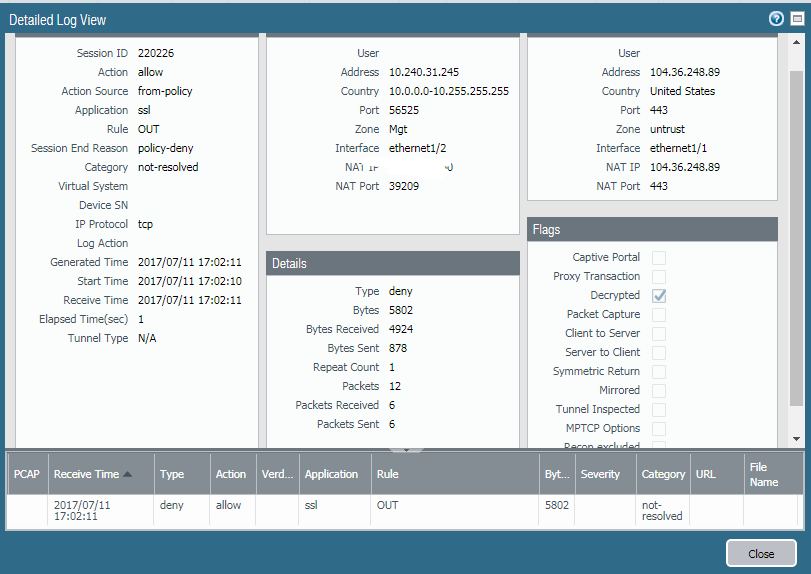811x574 pixels.
Task: Check the Tunnel Inspected flag
Action: (x=659, y=410)
